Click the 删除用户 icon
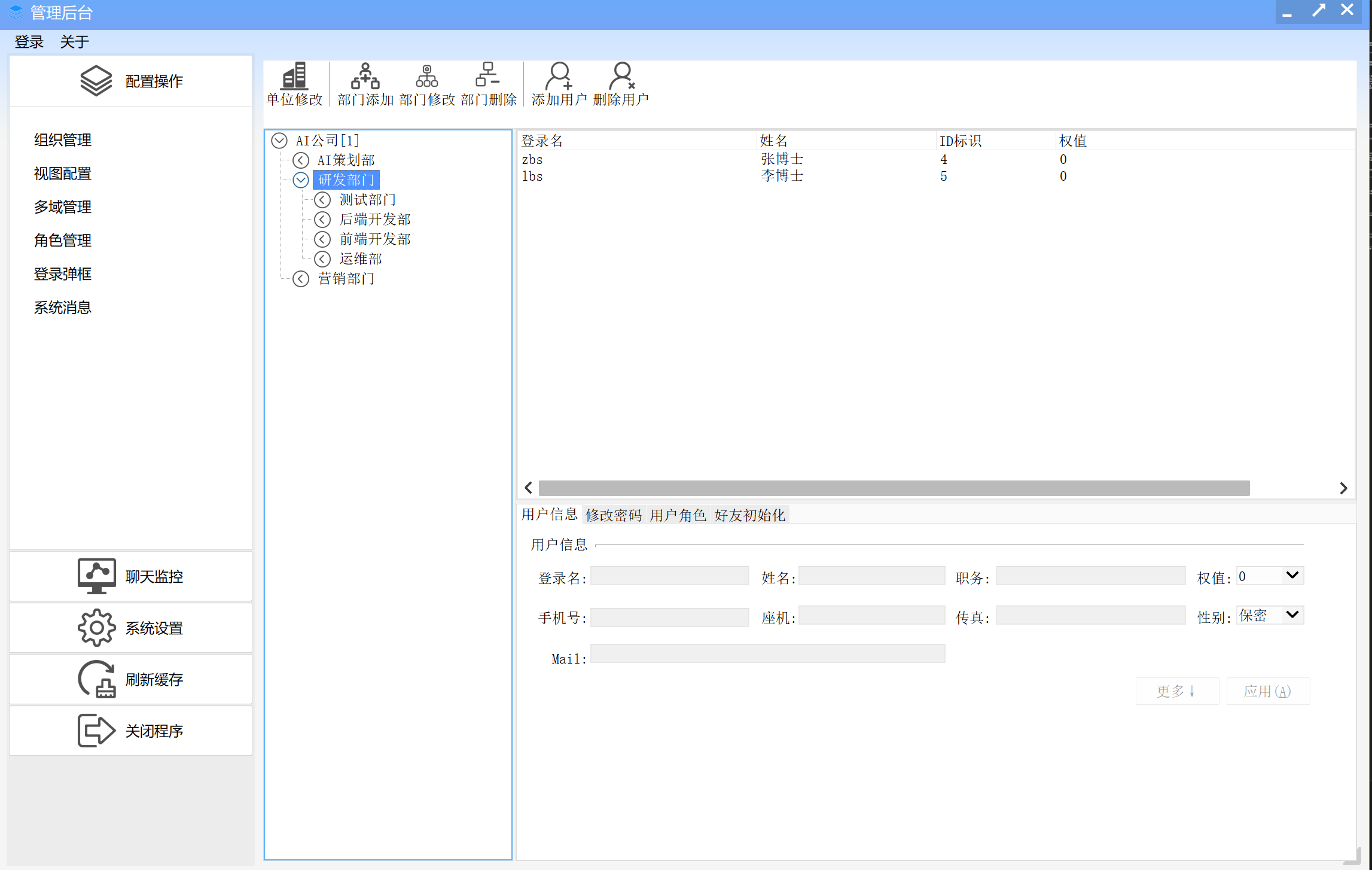This screenshot has height=870, width=1372. click(621, 76)
